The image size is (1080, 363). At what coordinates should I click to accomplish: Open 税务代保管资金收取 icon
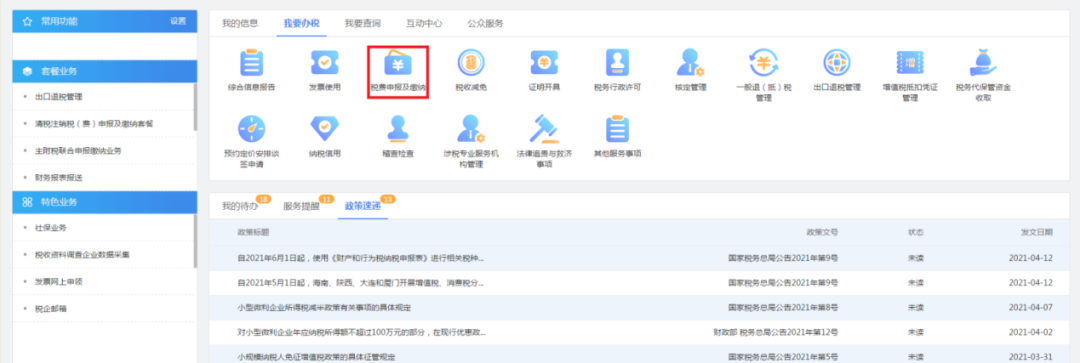tap(983, 63)
